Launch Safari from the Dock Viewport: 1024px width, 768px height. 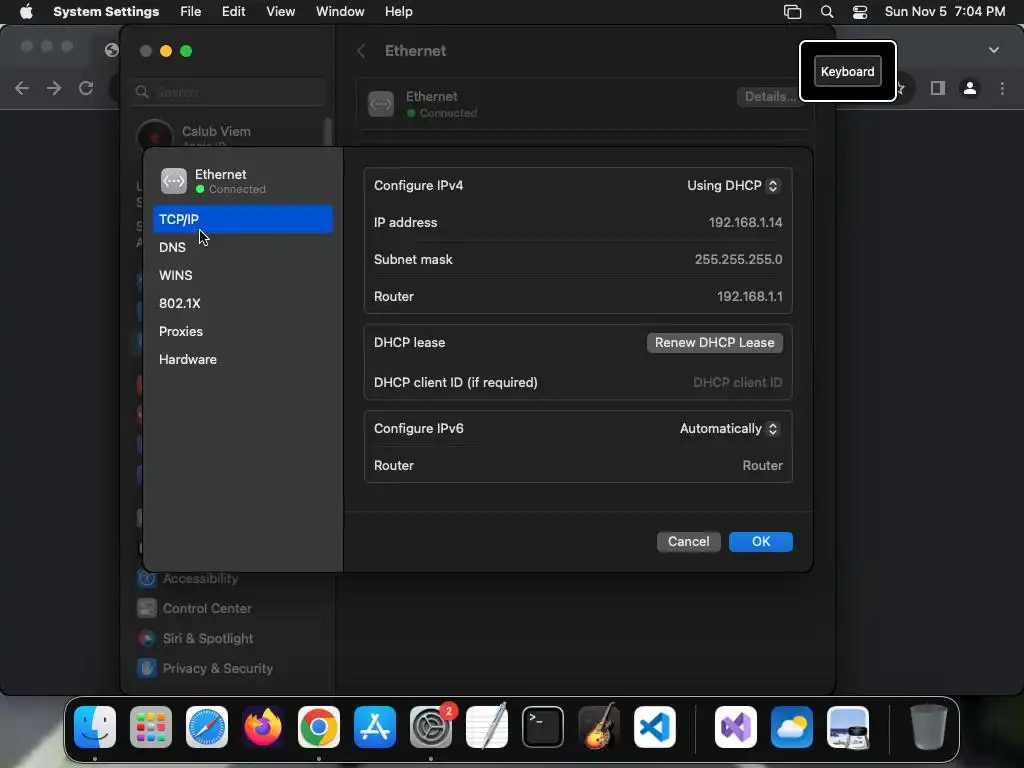(207, 727)
